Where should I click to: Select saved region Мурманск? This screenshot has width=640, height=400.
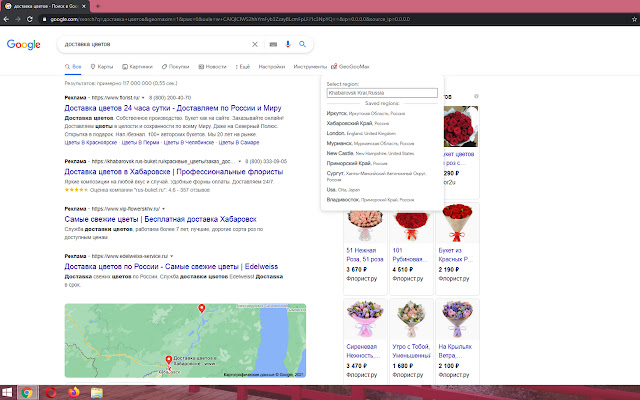coord(370,143)
